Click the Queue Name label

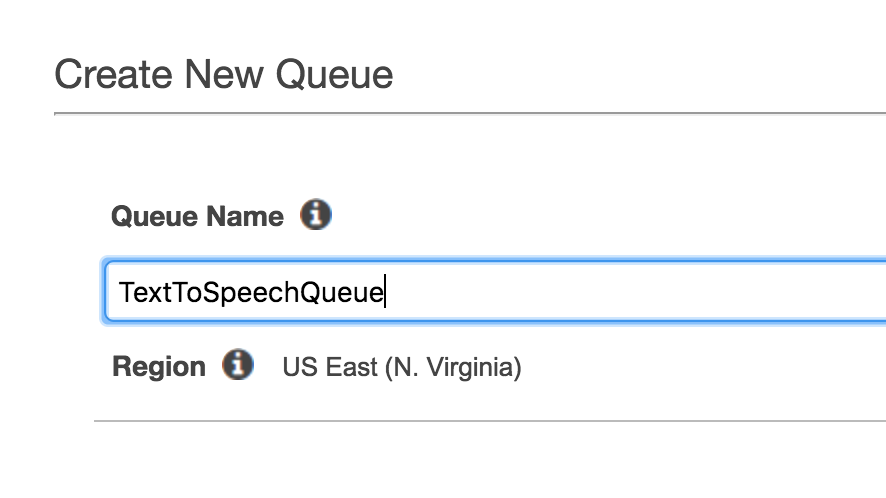(x=197, y=216)
